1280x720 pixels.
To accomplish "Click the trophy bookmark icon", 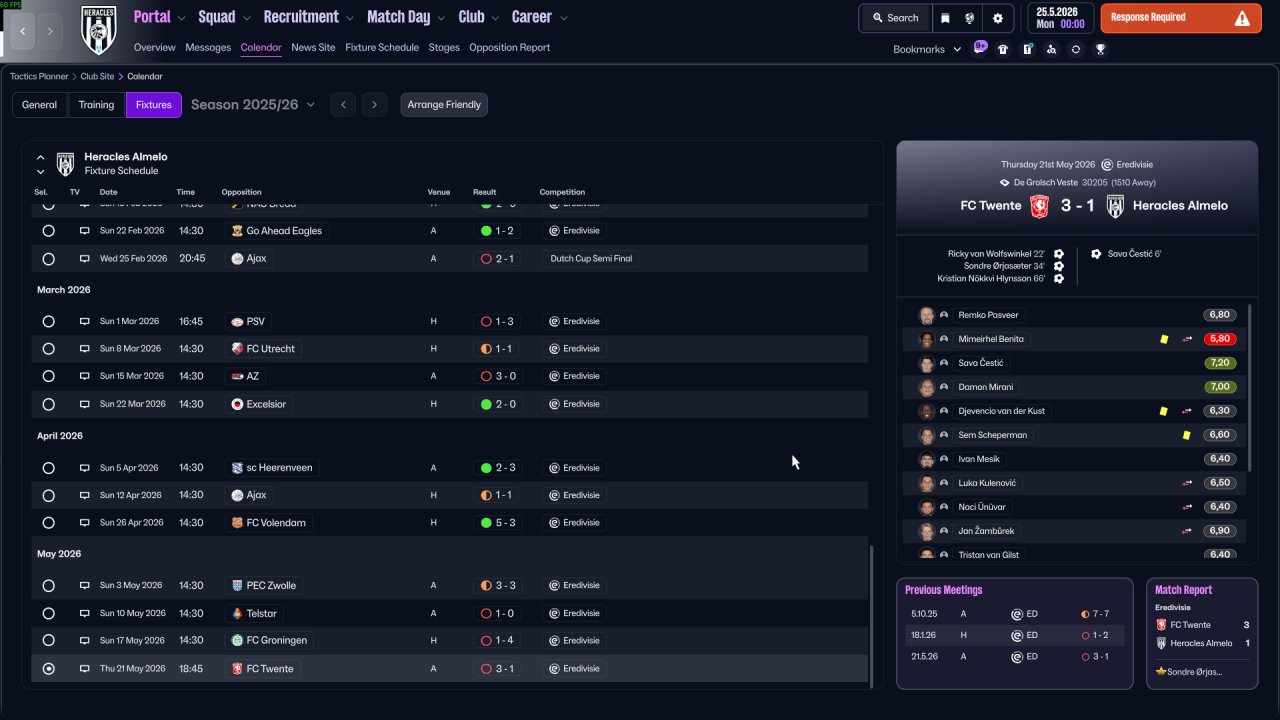I will pyautogui.click(x=1100, y=49).
